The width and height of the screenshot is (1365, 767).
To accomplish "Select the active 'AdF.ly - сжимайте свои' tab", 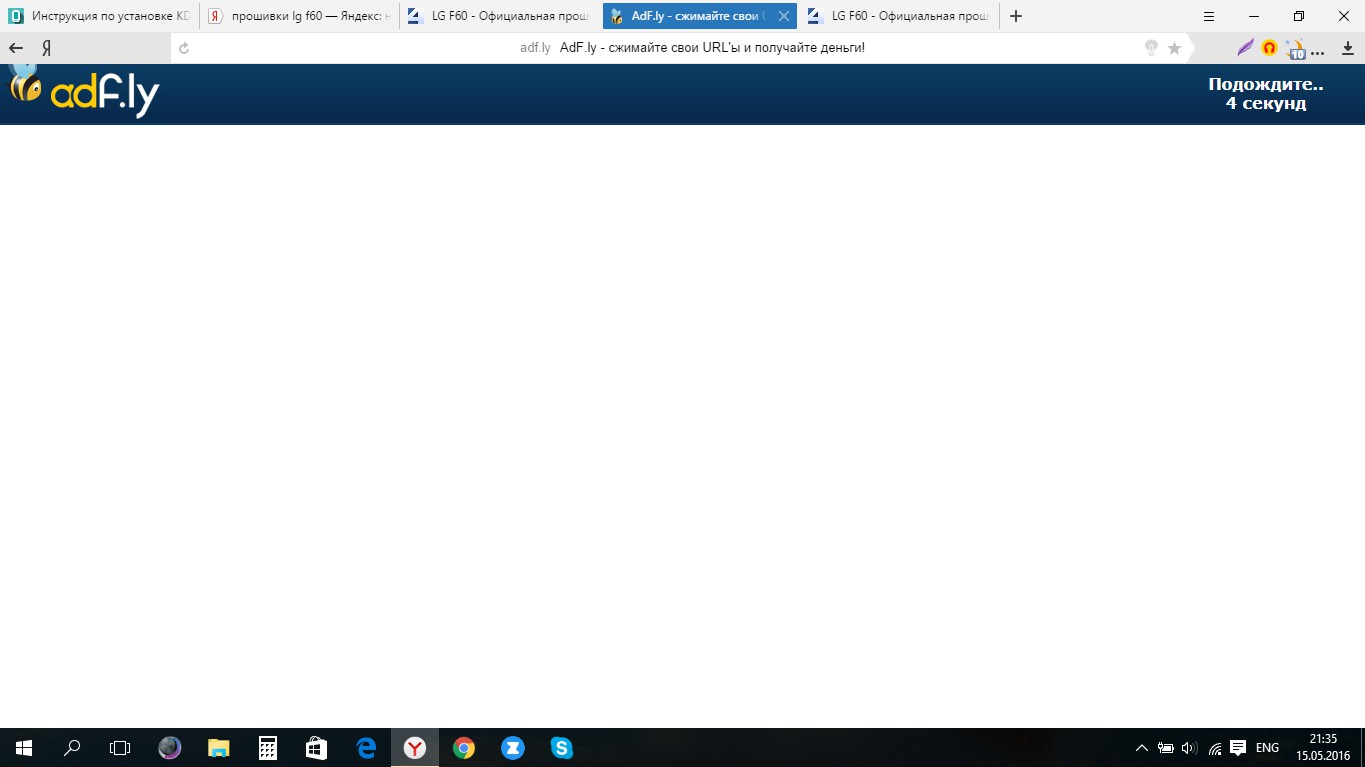I will 700,16.
